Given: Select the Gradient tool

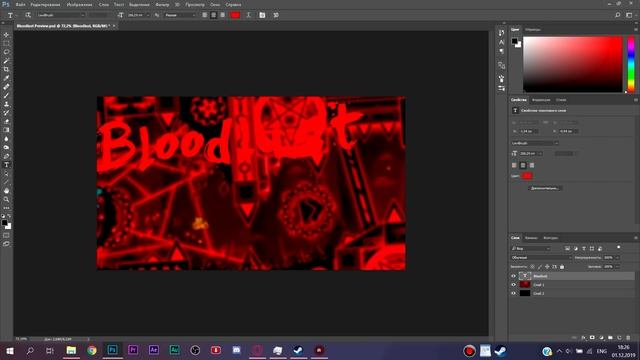Looking at the screenshot, I should coord(6,130).
